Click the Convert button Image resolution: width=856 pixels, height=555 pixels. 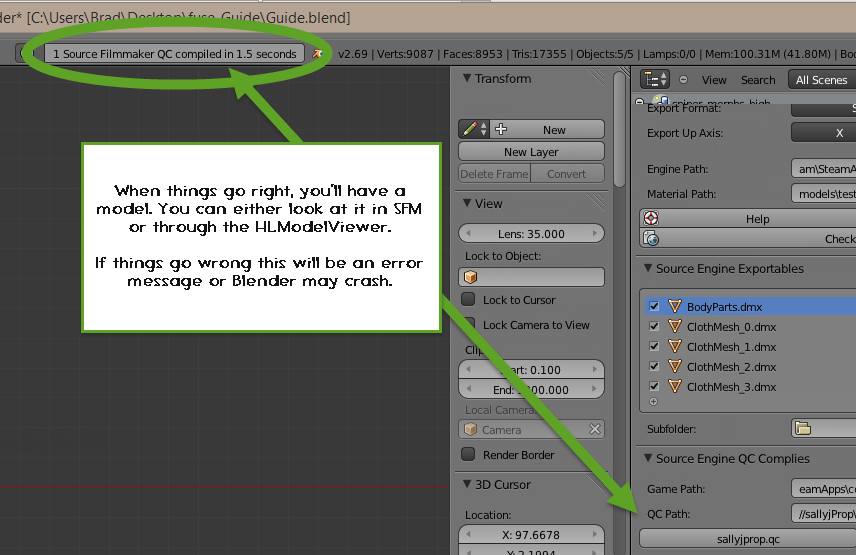tap(567, 174)
